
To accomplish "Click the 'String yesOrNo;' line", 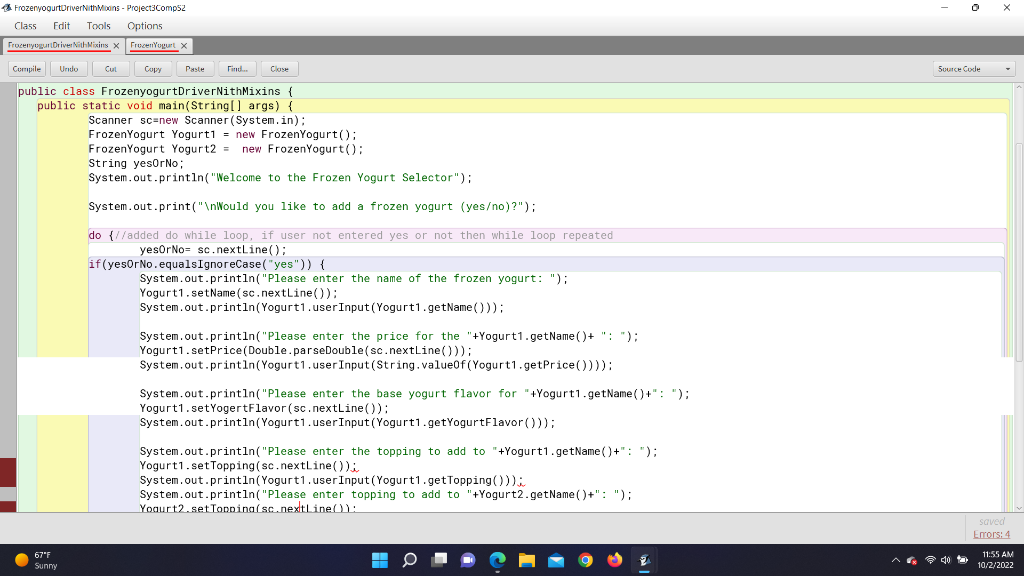I will click(x=136, y=163).
